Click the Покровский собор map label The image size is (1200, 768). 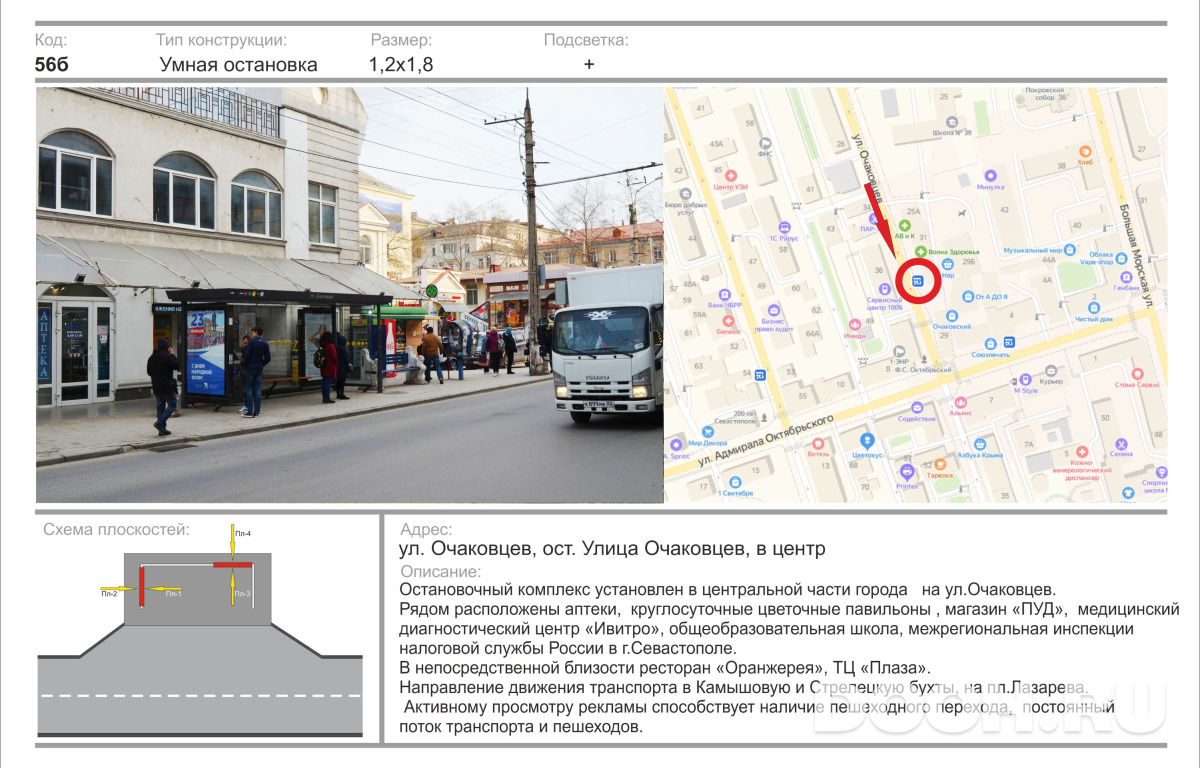1046,94
